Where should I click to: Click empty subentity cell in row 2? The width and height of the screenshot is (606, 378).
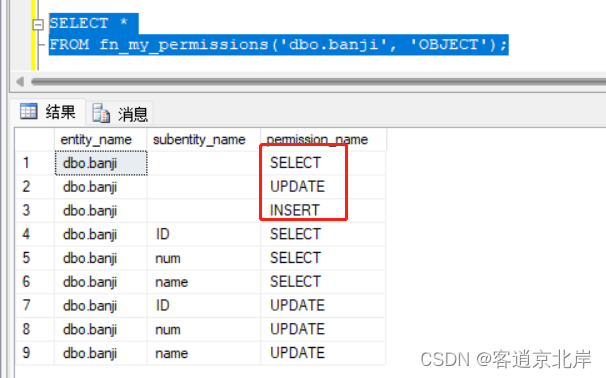[x=204, y=187]
